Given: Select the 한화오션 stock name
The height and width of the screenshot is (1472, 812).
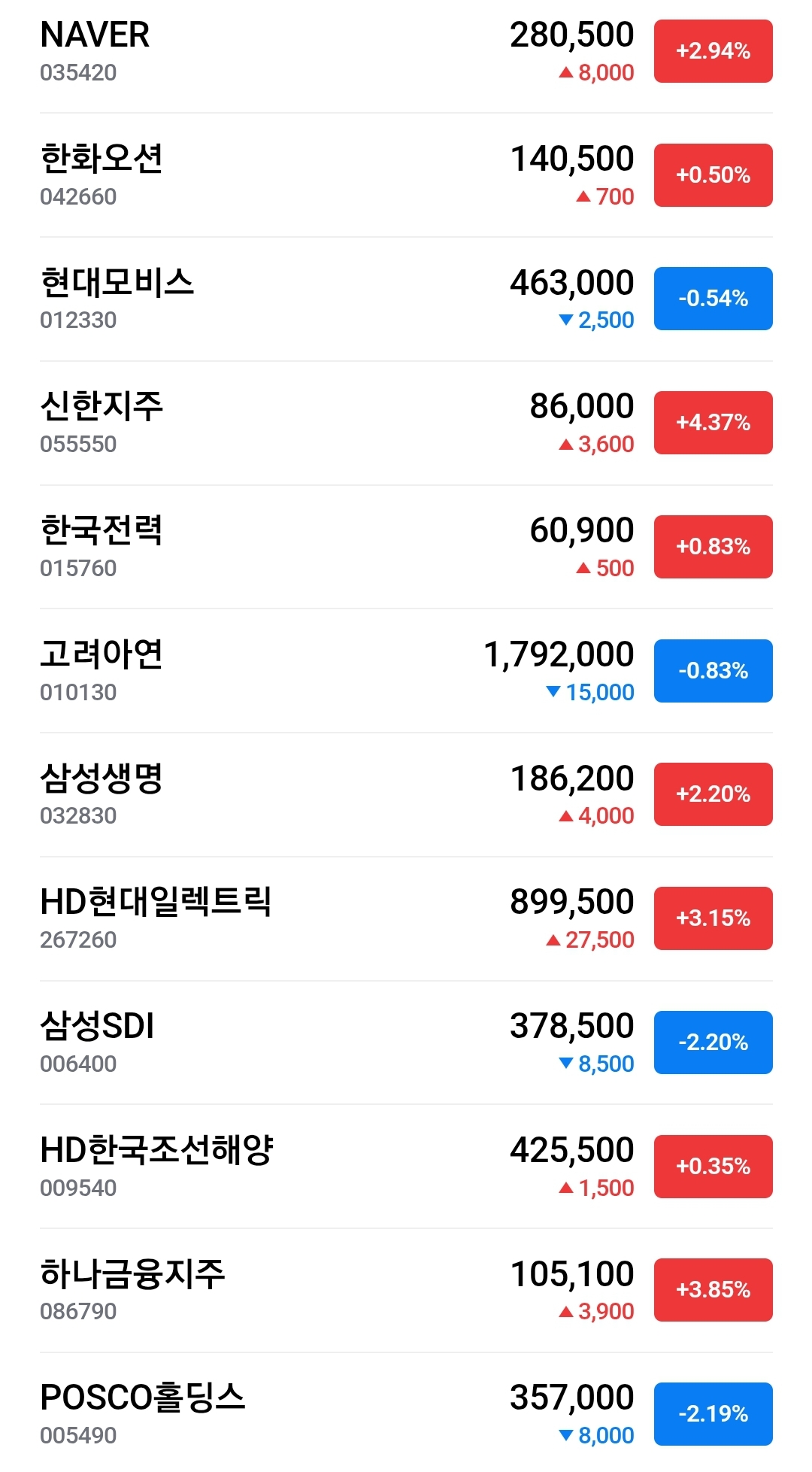Looking at the screenshot, I should (x=101, y=159).
